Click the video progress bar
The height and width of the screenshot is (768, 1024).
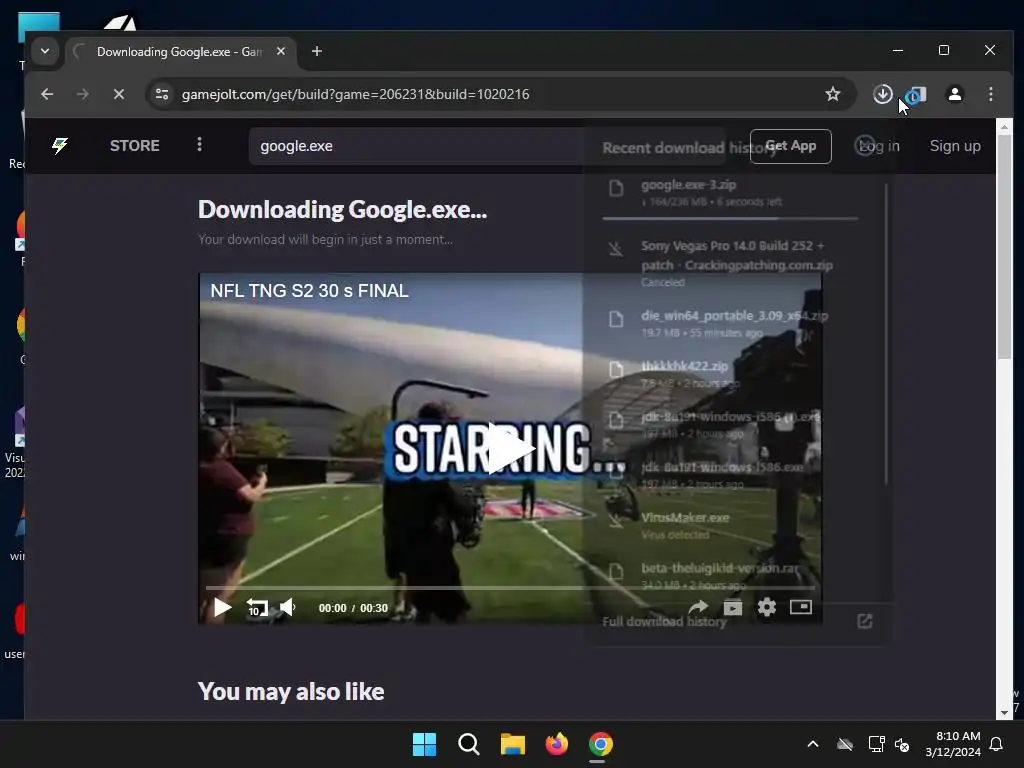click(x=510, y=588)
